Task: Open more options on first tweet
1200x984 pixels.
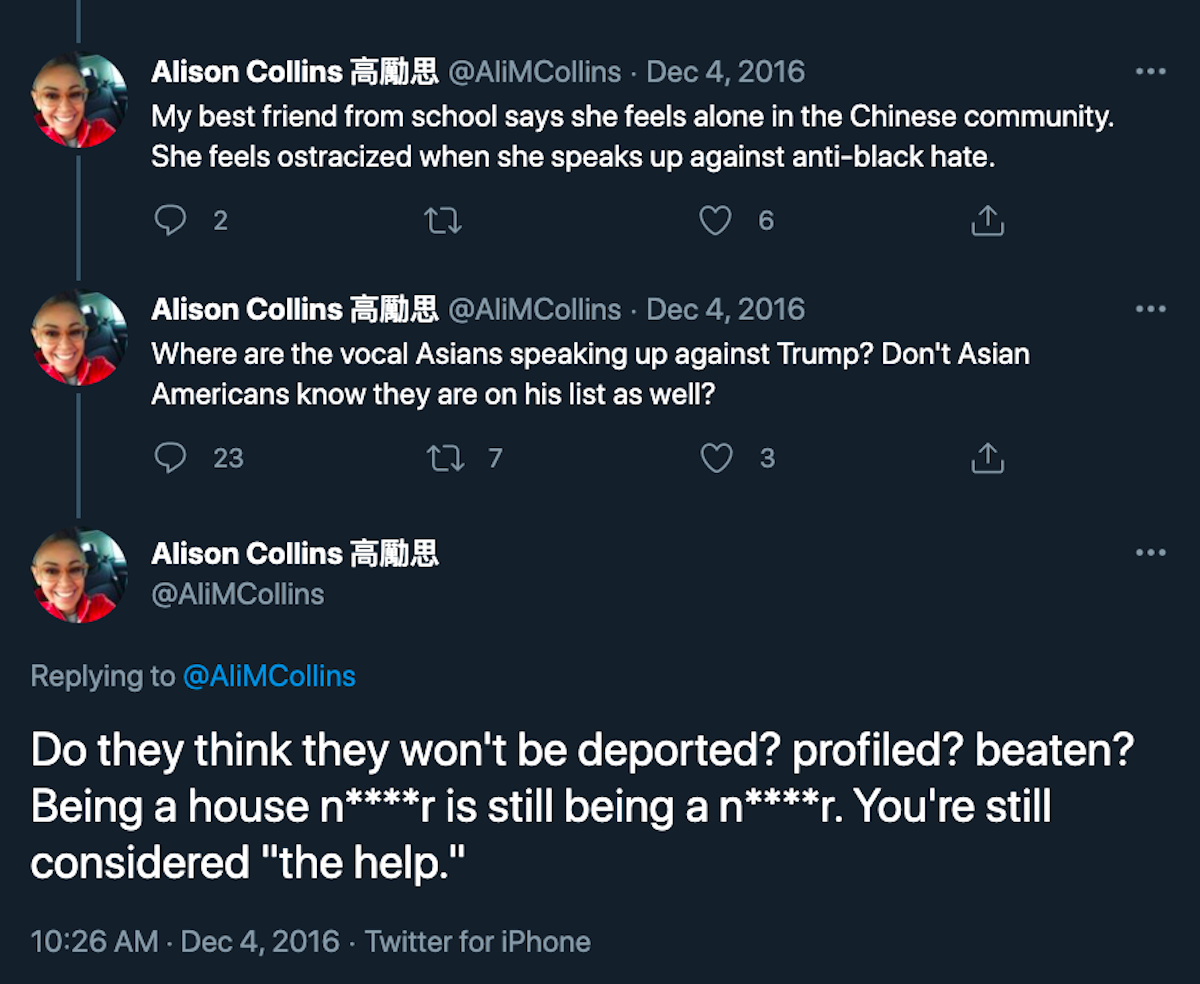Action: pos(1151,72)
